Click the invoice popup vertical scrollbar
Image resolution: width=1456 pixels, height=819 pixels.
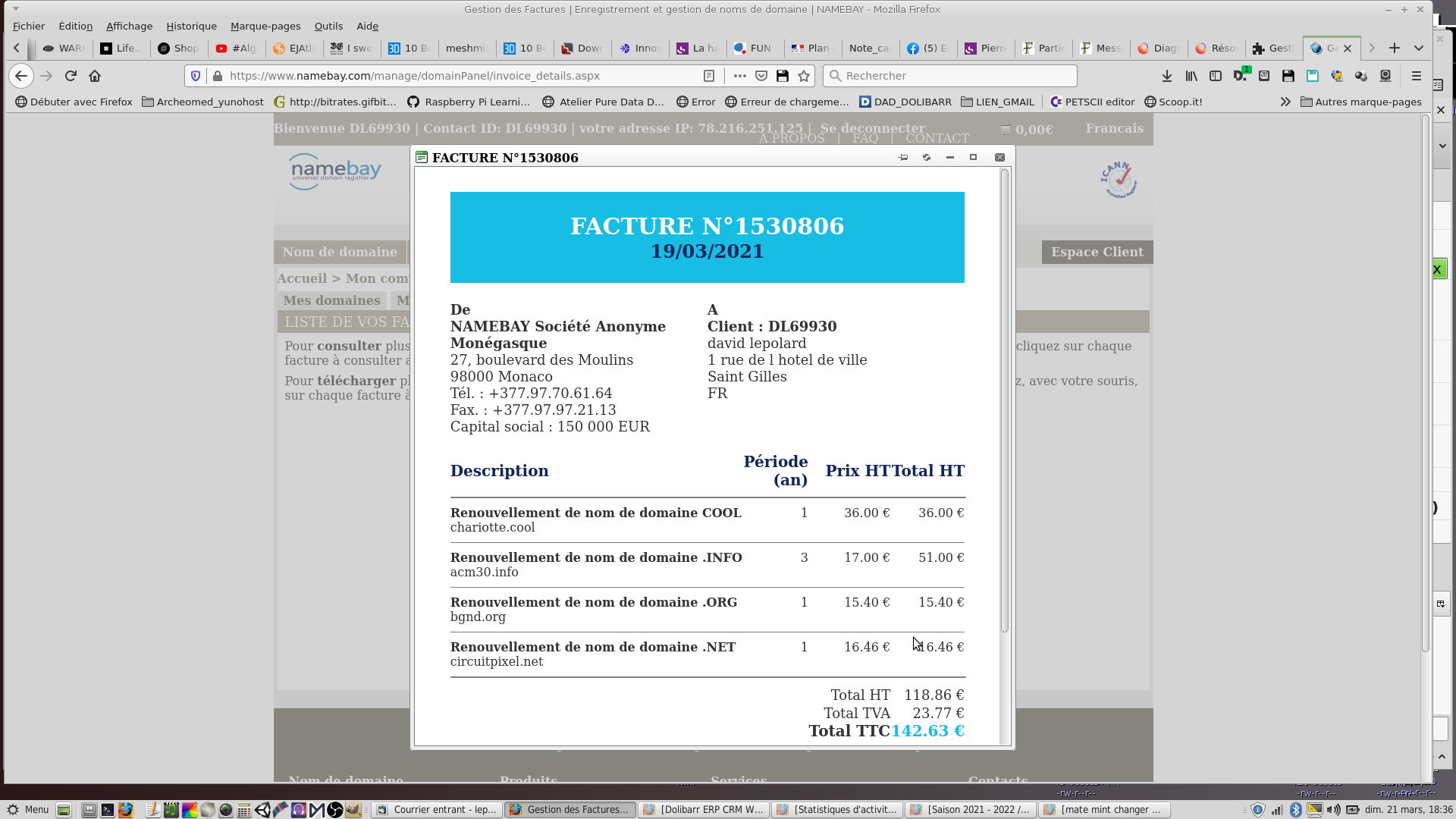[1005, 400]
